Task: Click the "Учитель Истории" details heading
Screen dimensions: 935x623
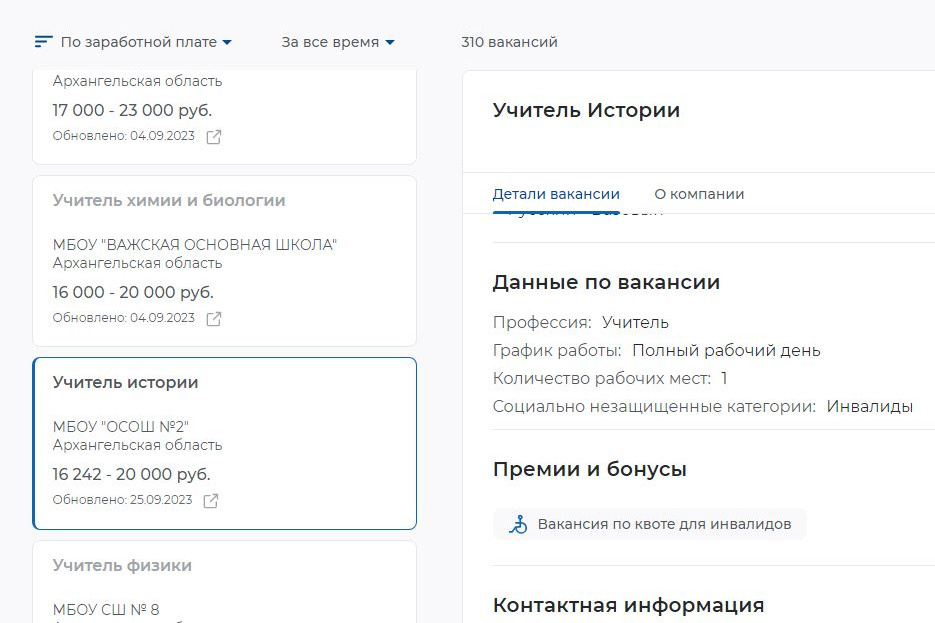Action: point(586,110)
